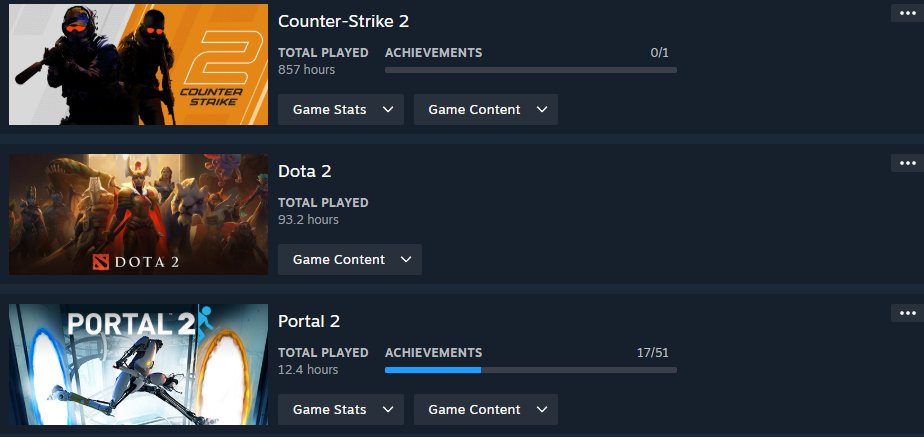924x437 pixels.
Task: Open the Portal 2 title link
Action: (x=309, y=322)
